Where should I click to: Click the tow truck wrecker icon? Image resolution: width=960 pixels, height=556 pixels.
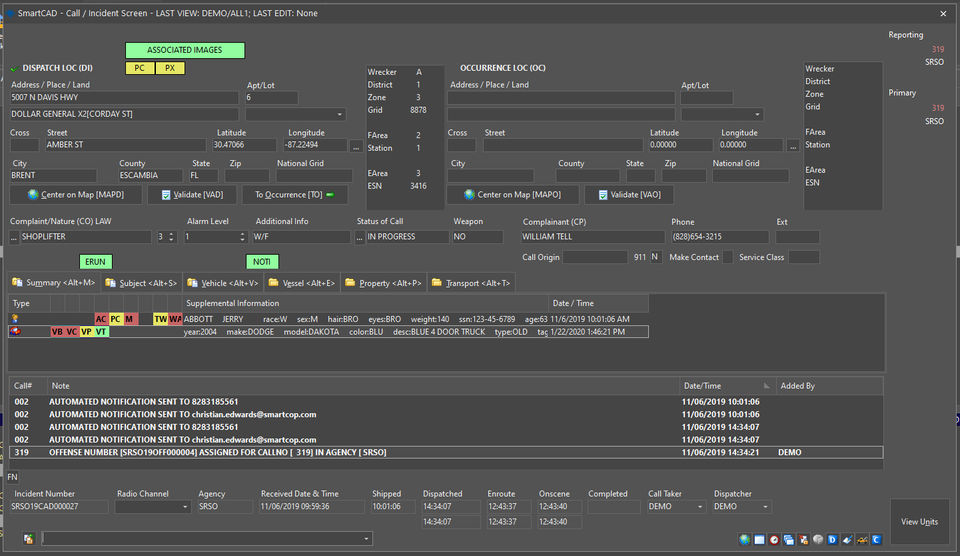click(x=862, y=539)
